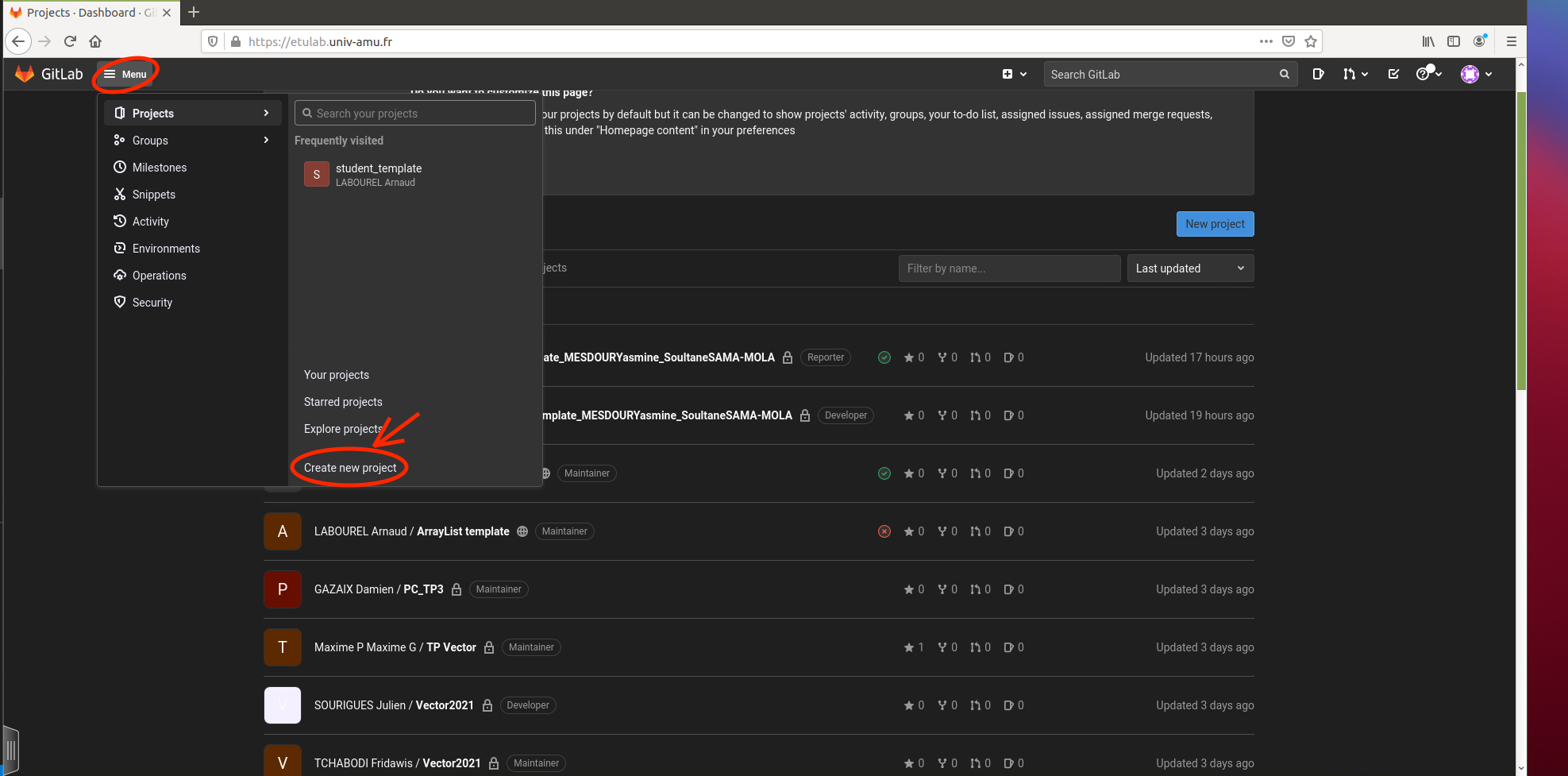Expand the create new plus dropdown
The image size is (1568, 776).
1014,74
